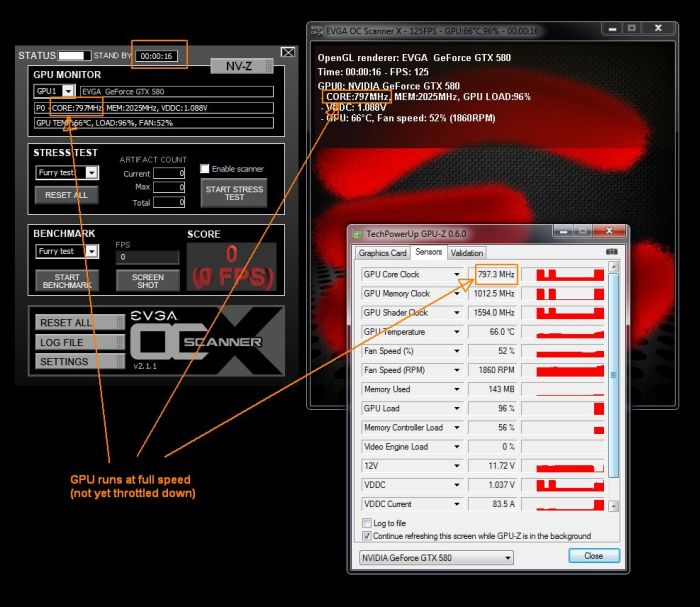Viewport: 700px width, 607px height.
Task: Open Benchmark Furry test dropdown
Action: pyautogui.click(x=92, y=251)
